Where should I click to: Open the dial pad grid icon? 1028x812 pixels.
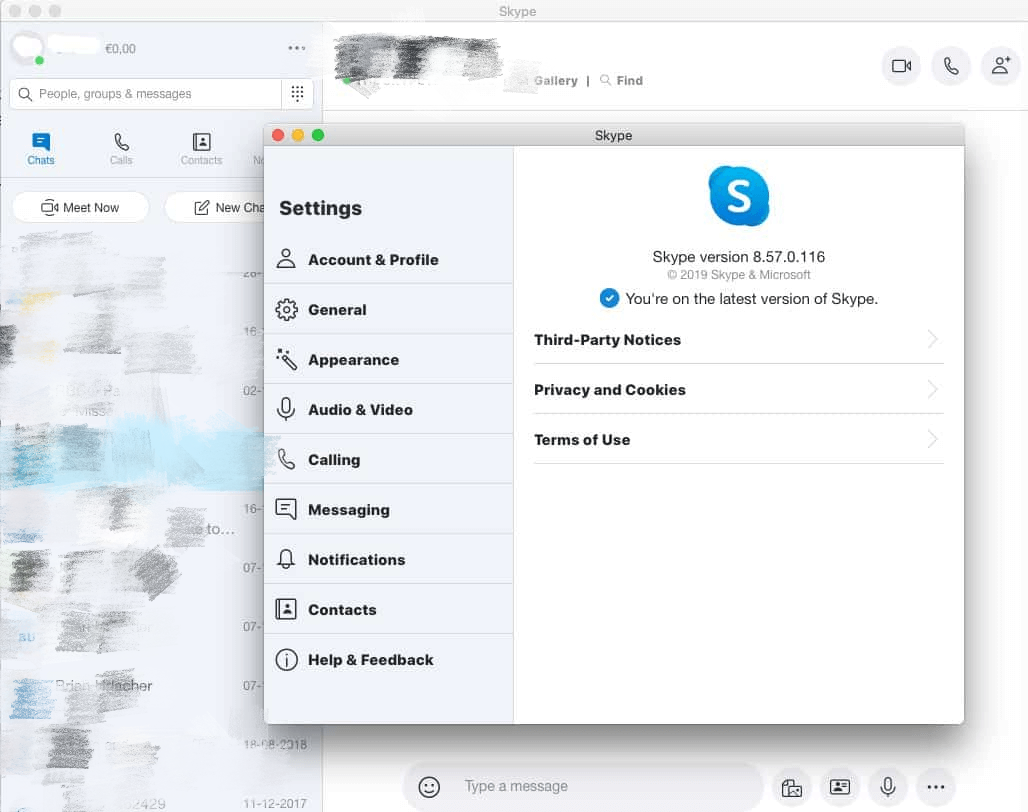pos(297,94)
